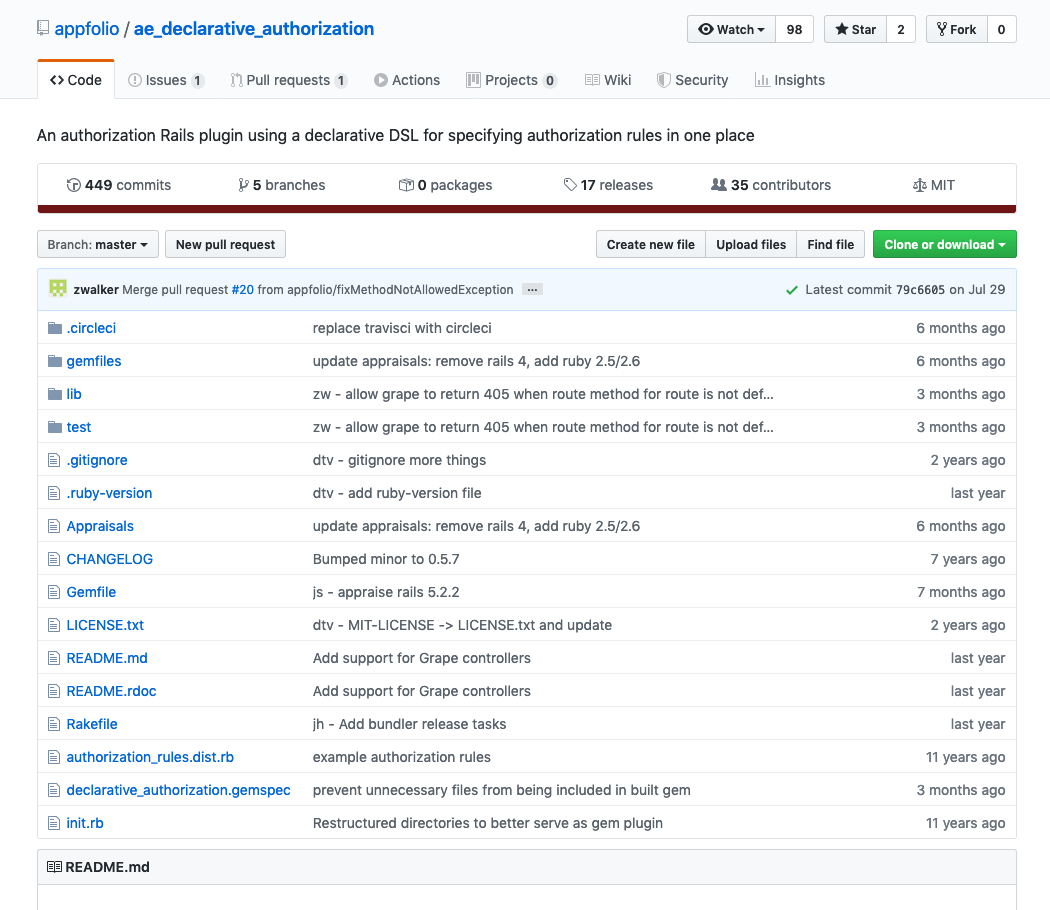This screenshot has width=1050, height=910.
Task: Click the green commit status checkmark
Action: tap(792, 290)
